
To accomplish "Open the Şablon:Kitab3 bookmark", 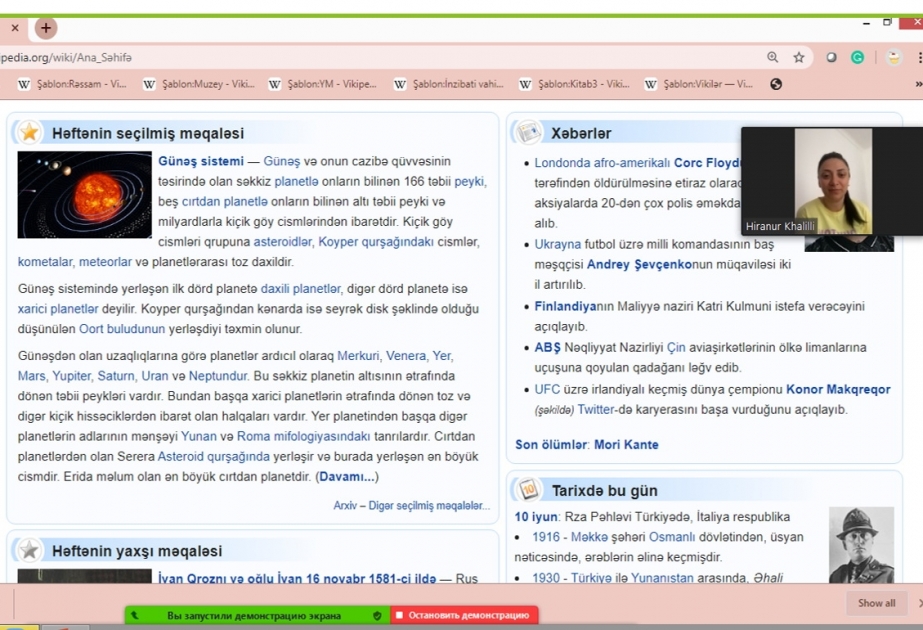I will click(574, 84).
